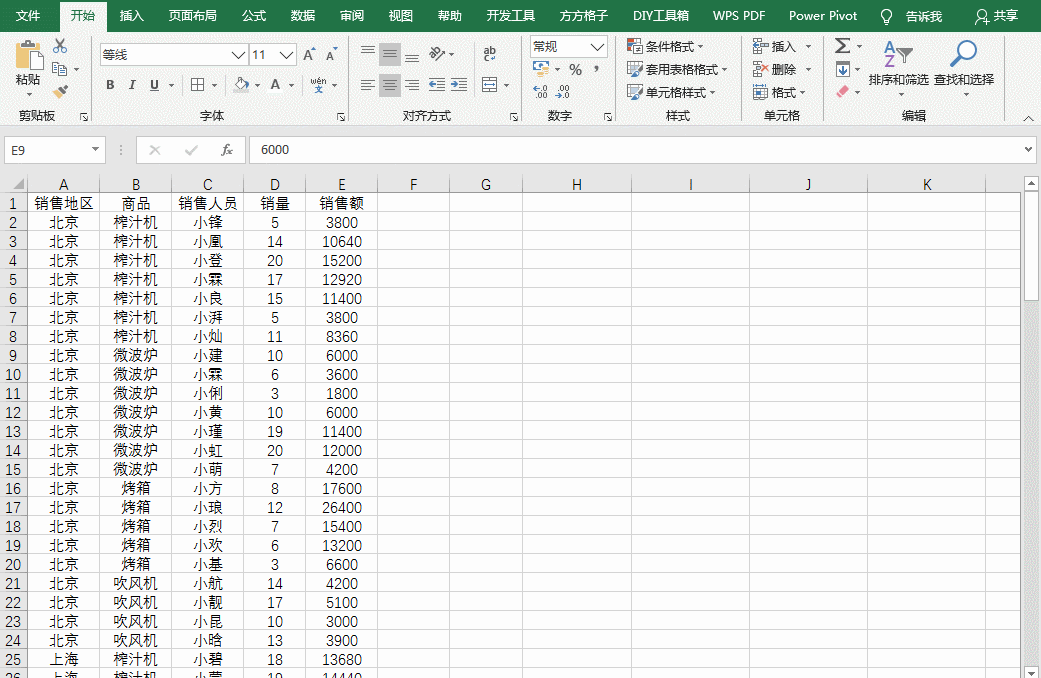Switch to 插入 tab
The image size is (1041, 678).
pos(131,16)
